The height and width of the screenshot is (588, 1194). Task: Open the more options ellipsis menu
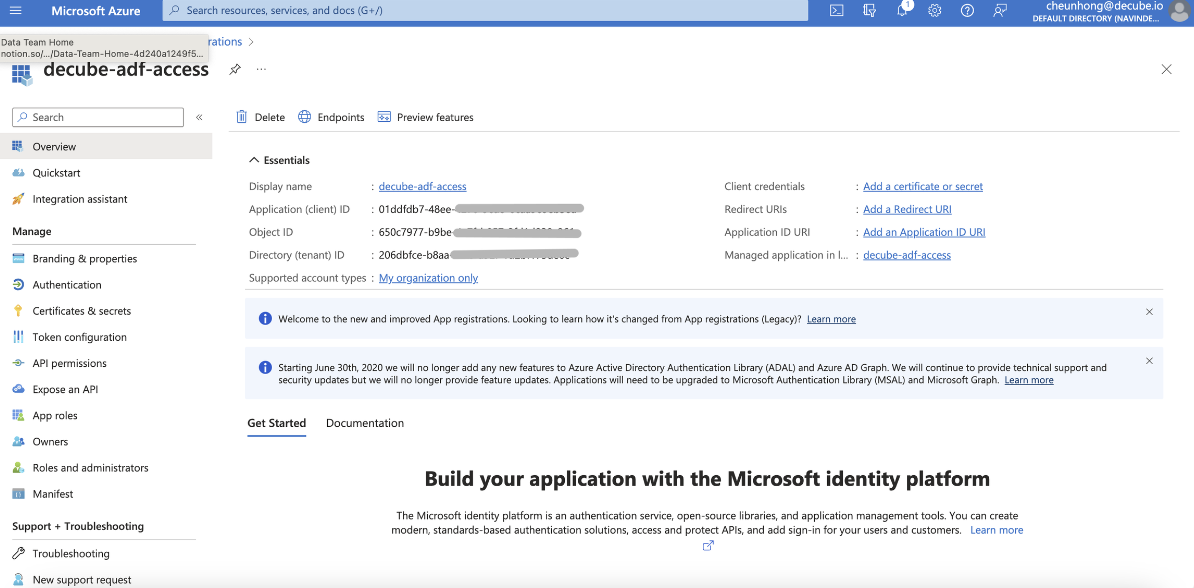click(x=262, y=69)
